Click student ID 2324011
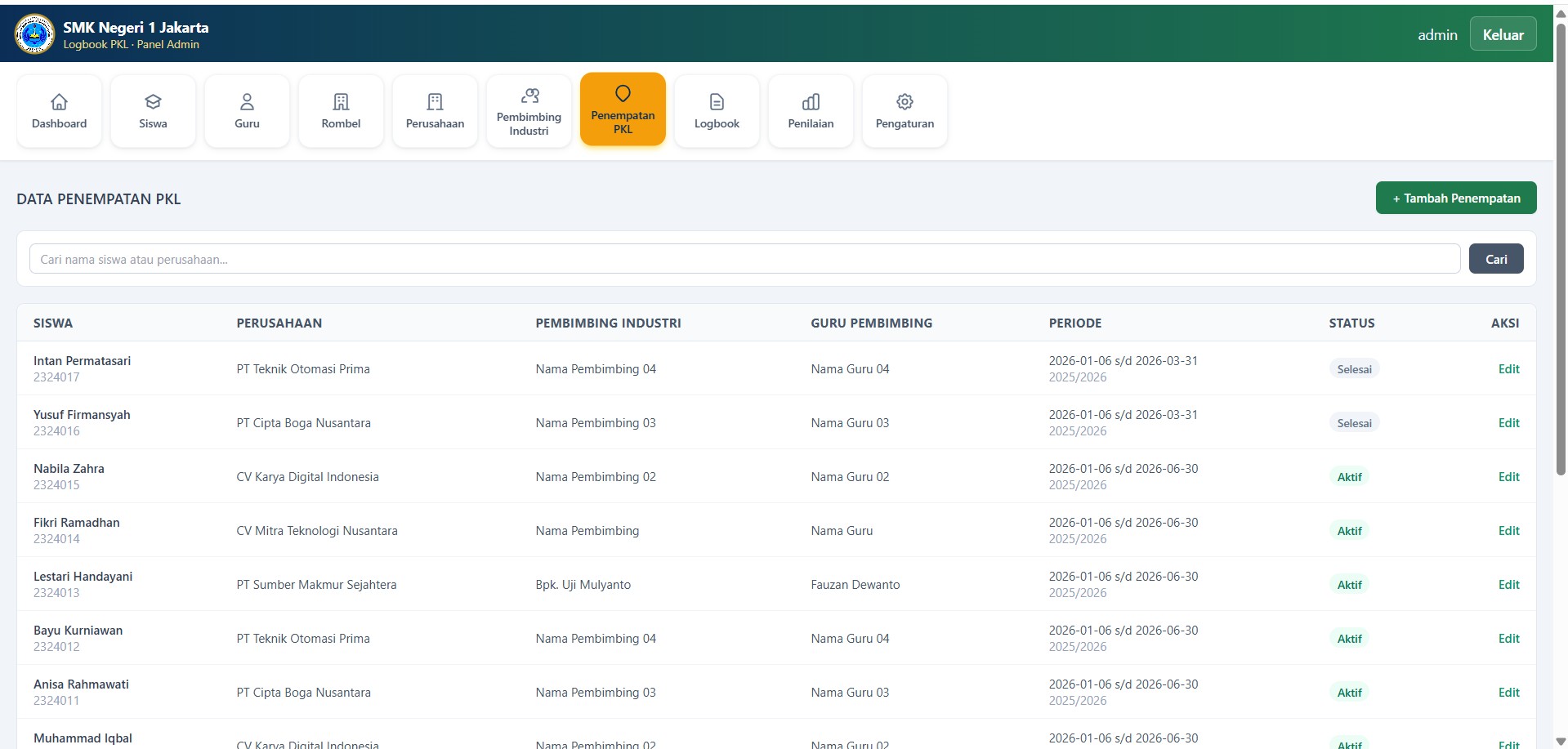1568x749 pixels. click(x=56, y=700)
